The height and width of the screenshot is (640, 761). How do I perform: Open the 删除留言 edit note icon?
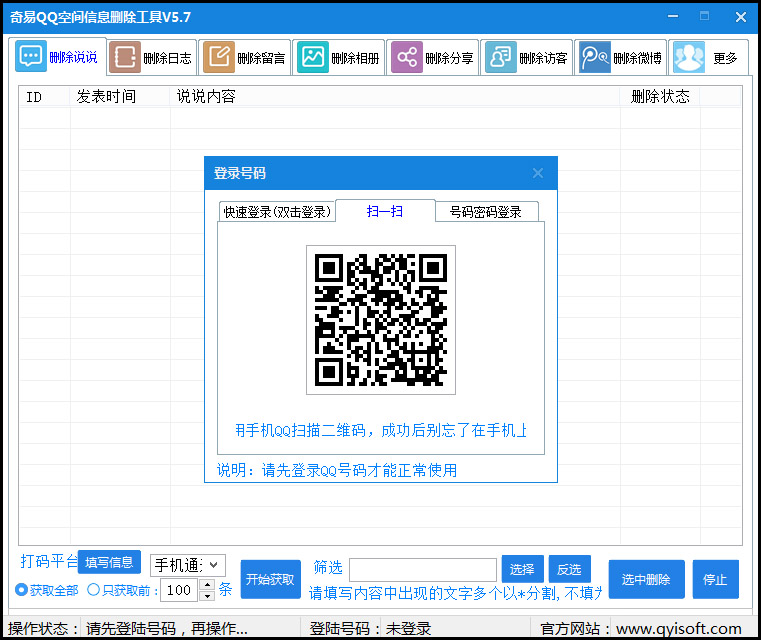(219, 58)
